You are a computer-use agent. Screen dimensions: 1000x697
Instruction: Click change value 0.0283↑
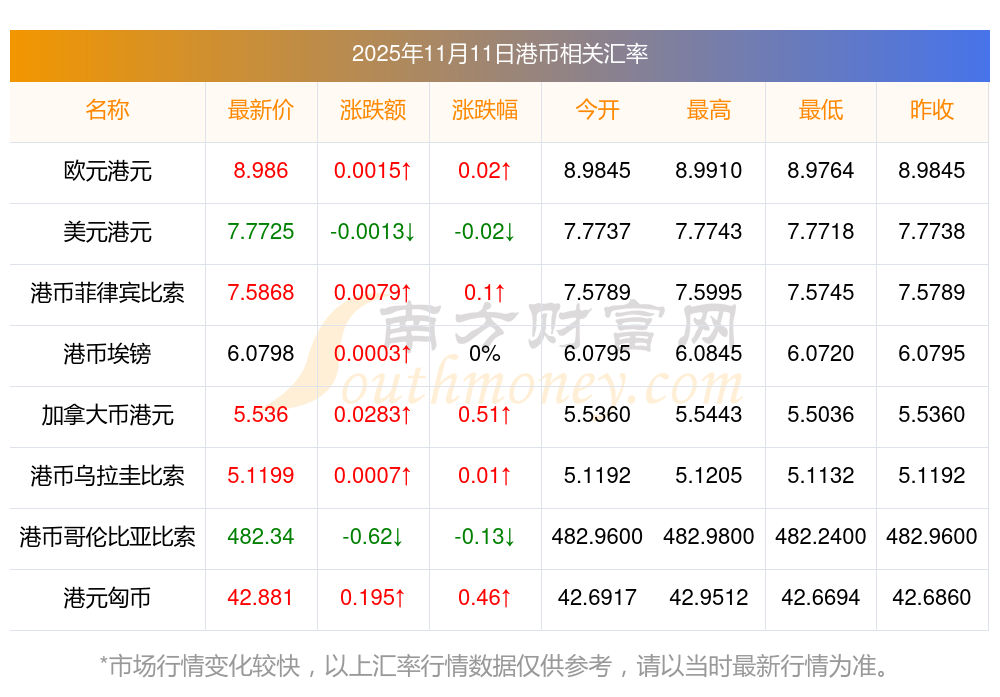click(373, 415)
